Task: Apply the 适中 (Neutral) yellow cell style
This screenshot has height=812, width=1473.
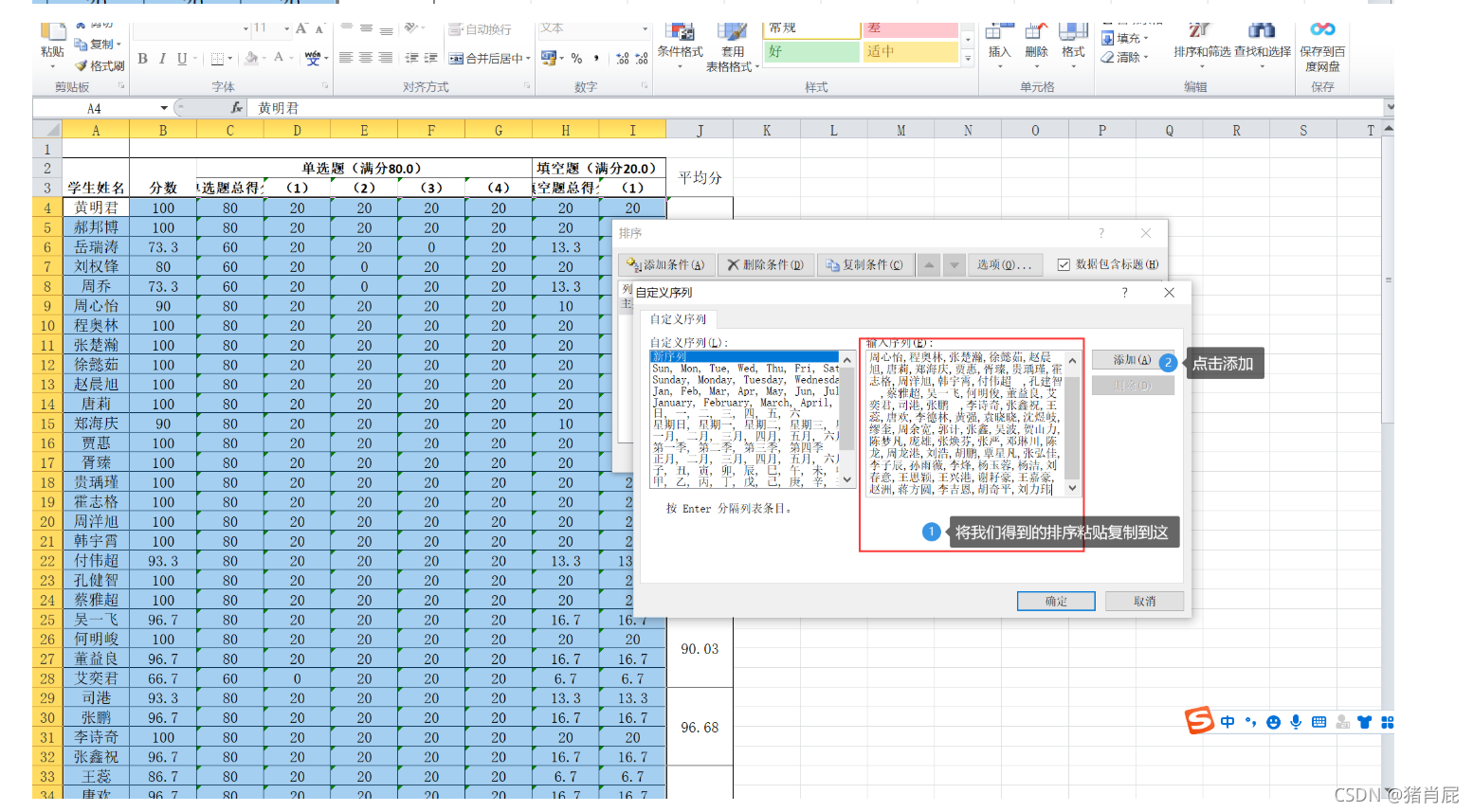Action: (x=911, y=51)
